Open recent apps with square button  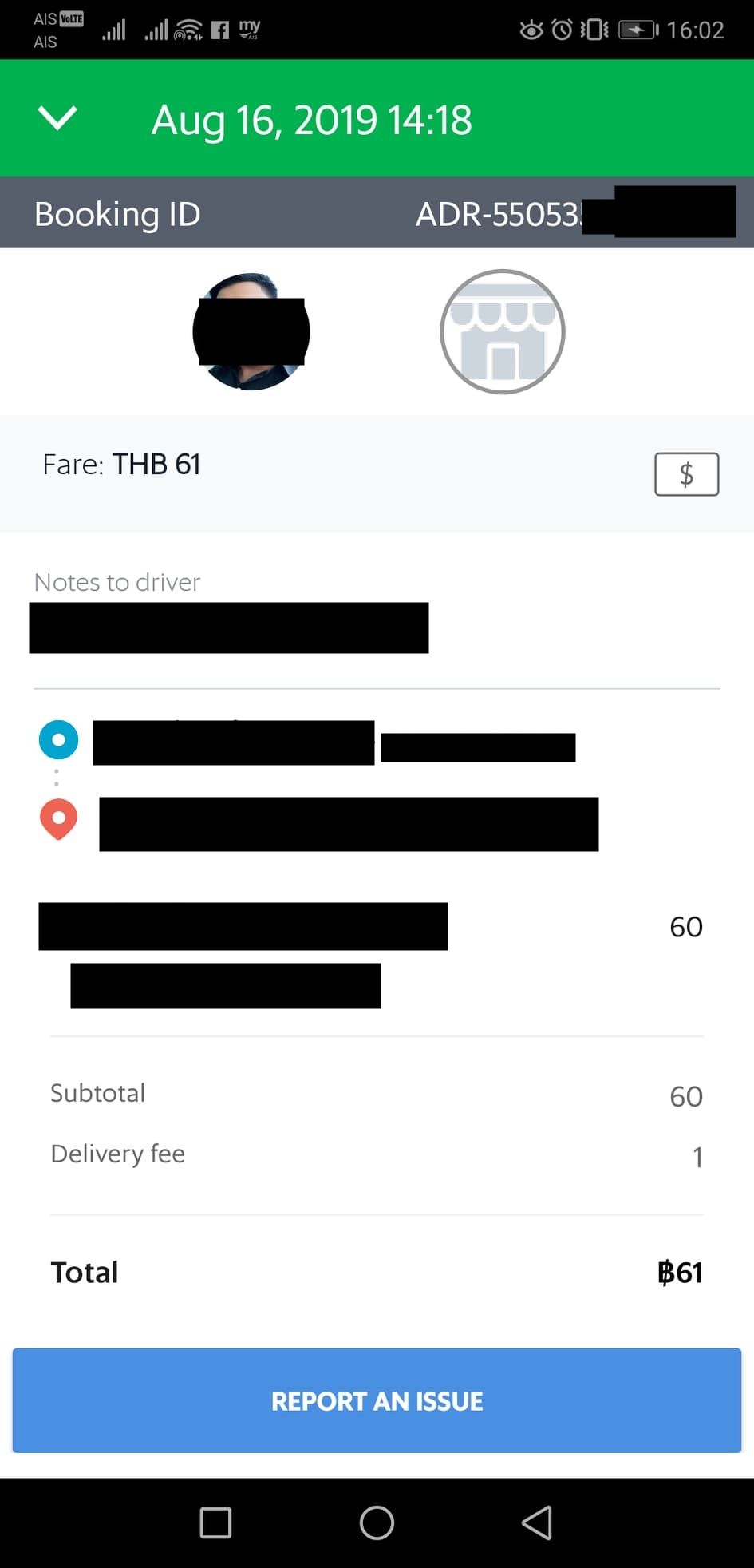click(x=215, y=1522)
